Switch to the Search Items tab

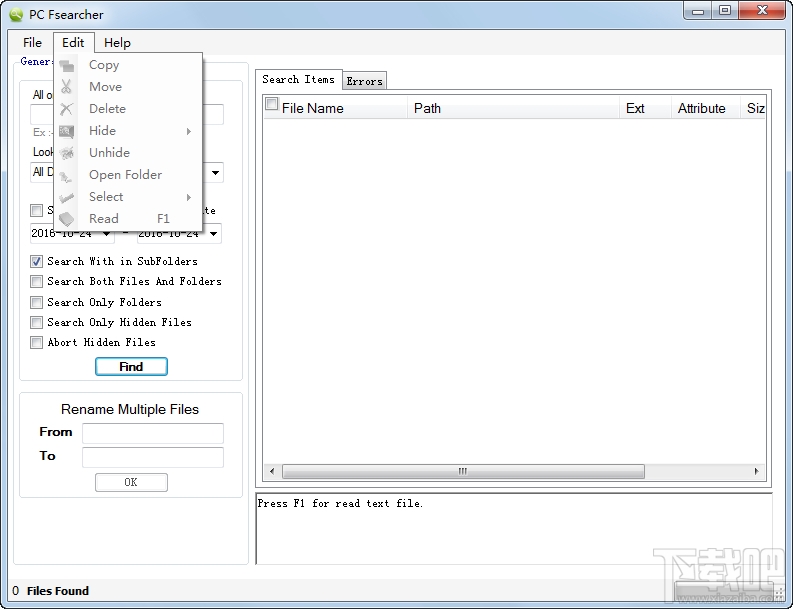click(298, 79)
